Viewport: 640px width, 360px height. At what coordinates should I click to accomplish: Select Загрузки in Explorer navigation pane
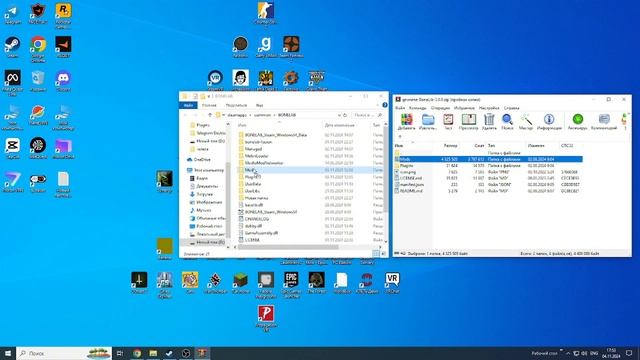click(204, 194)
